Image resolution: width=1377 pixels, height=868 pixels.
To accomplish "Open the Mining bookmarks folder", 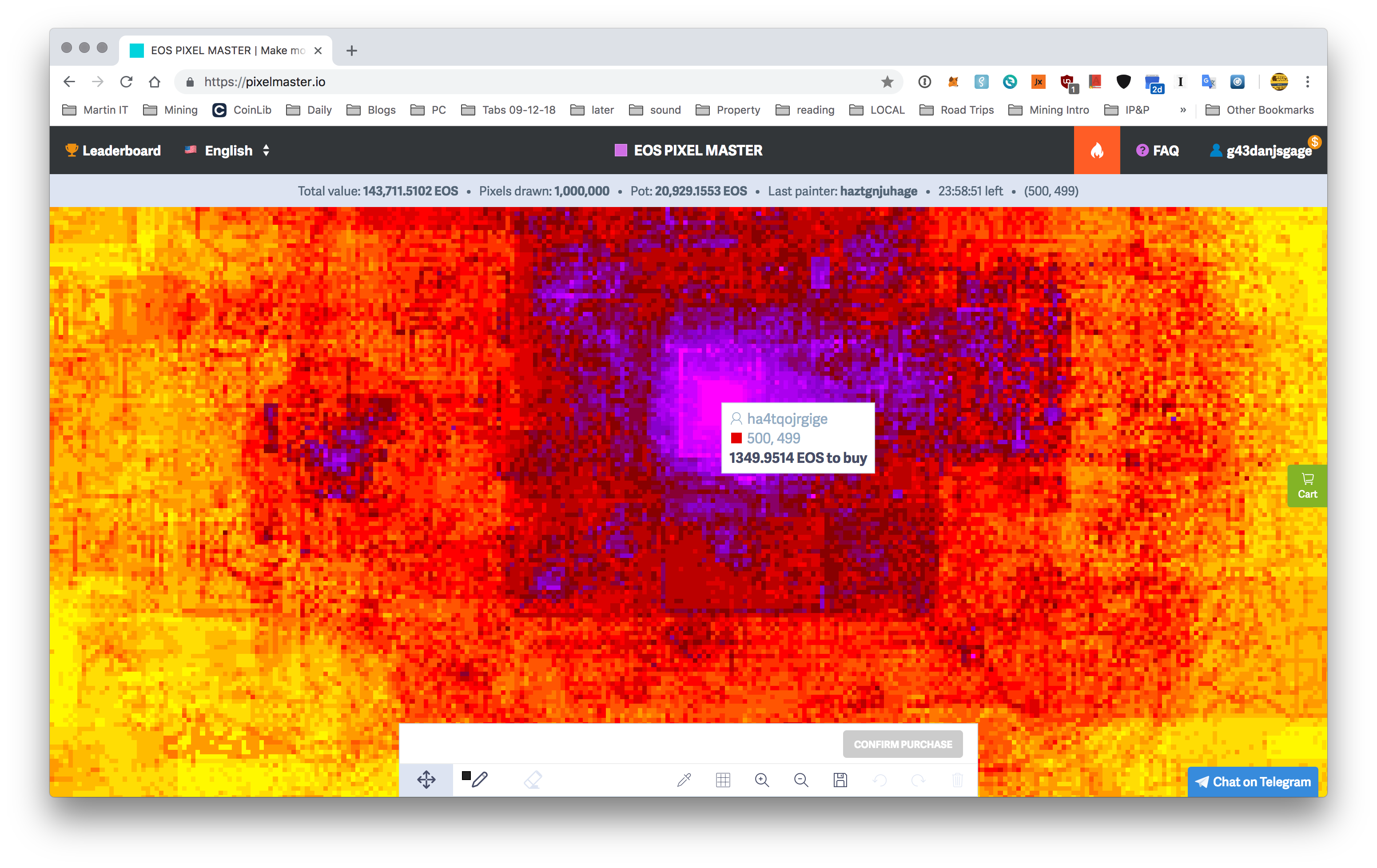I will click(170, 110).
